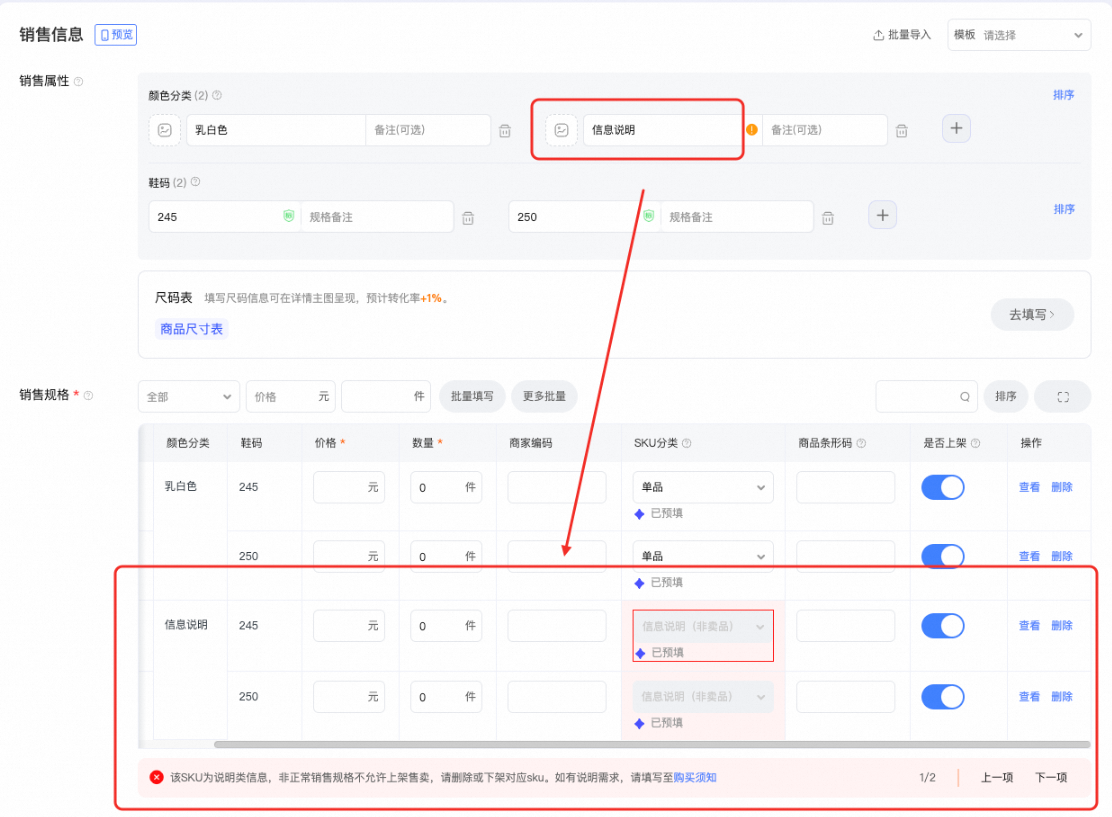Viewport: 1112px width, 817px height.
Task: Click help icon beside 鞋码 (2)
Action: tap(196, 182)
